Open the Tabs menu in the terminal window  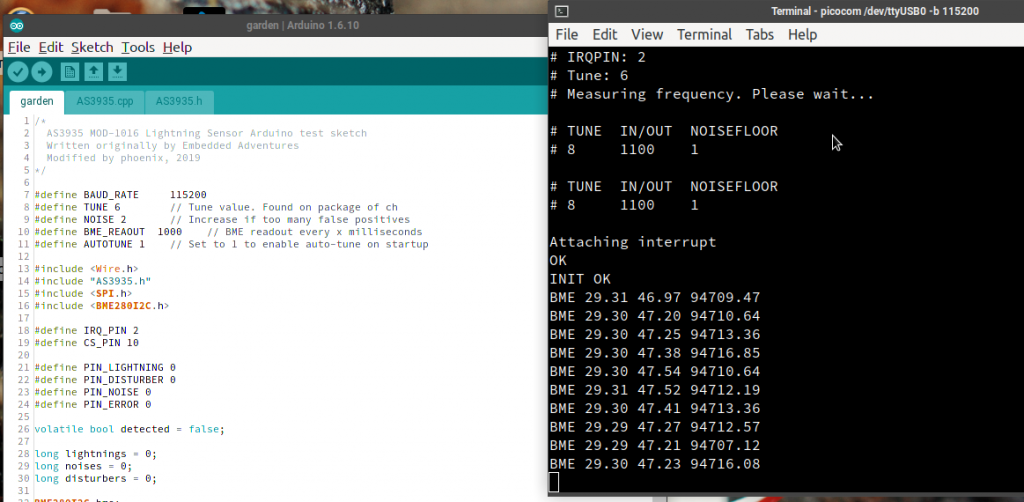(x=760, y=35)
